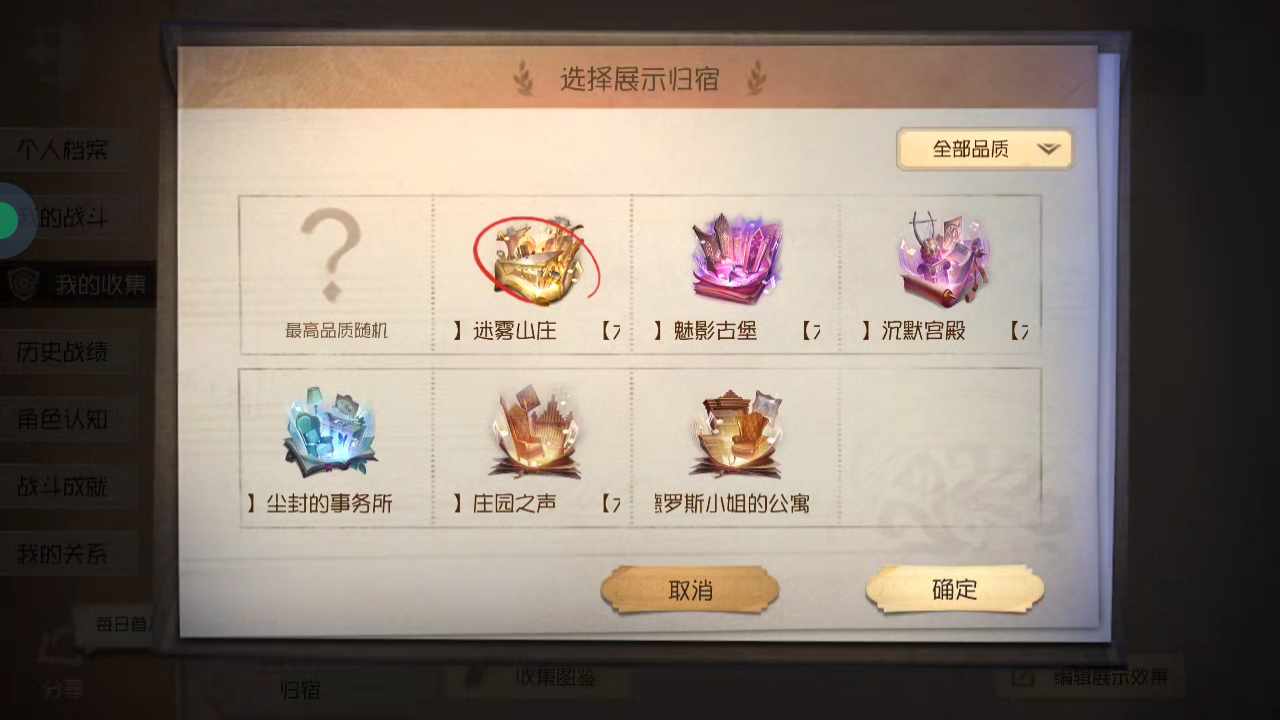This screenshot has width=1280, height=720.
Task: Choose the 魅影古堡 purple castle icon
Action: (x=737, y=259)
